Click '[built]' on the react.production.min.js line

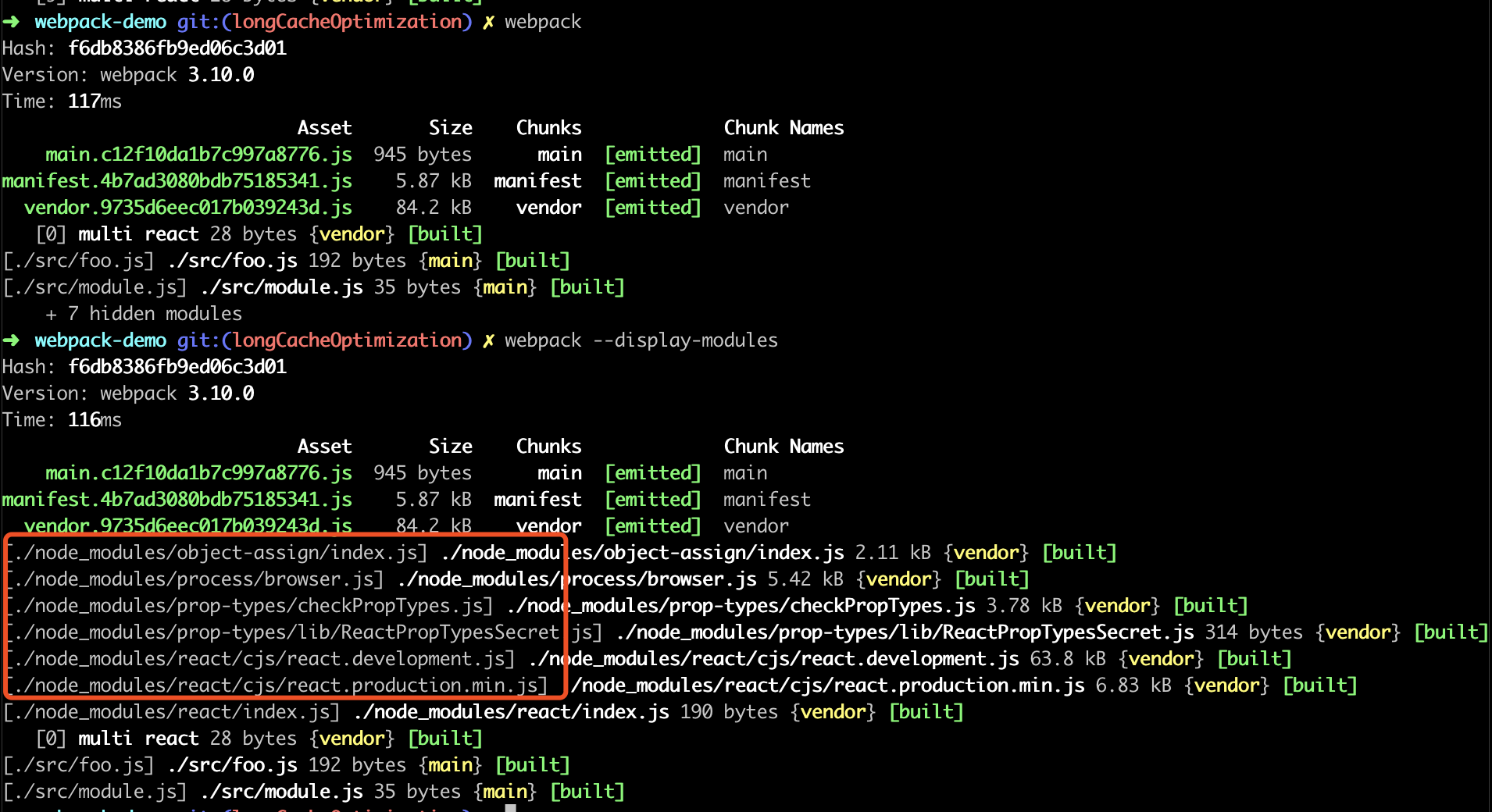(x=1319, y=686)
